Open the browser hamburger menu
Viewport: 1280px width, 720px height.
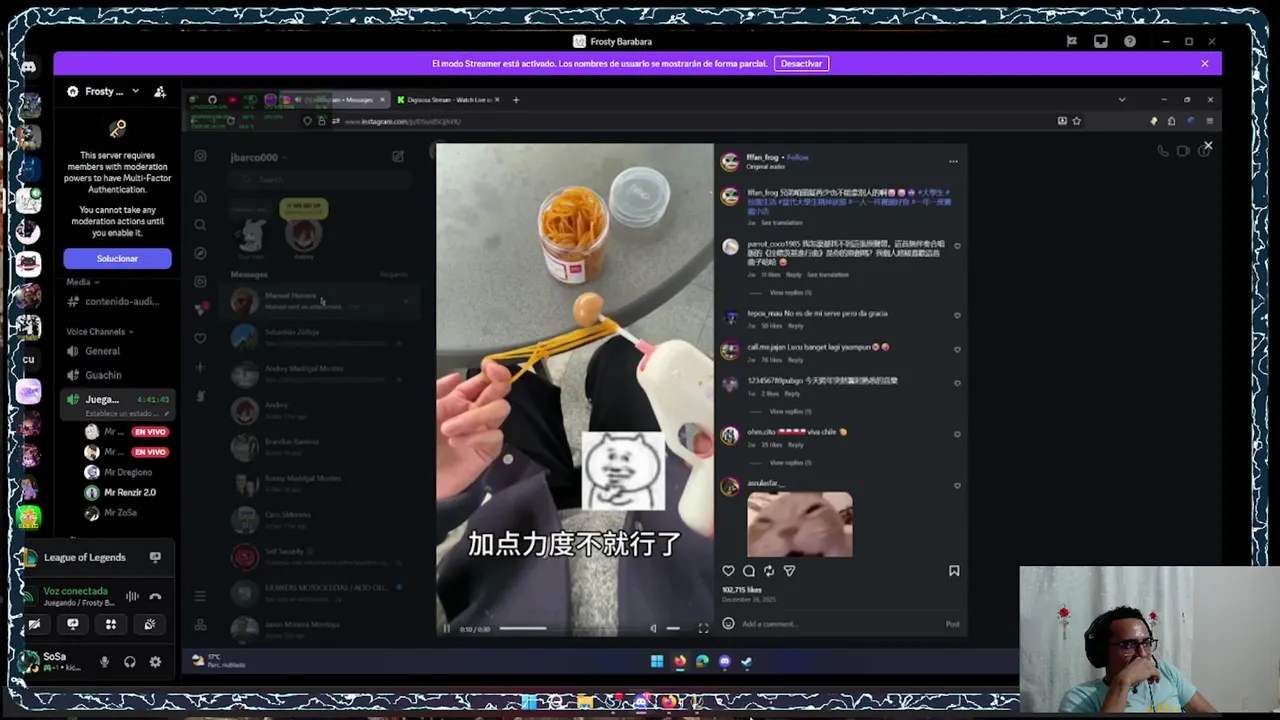pos(1209,121)
